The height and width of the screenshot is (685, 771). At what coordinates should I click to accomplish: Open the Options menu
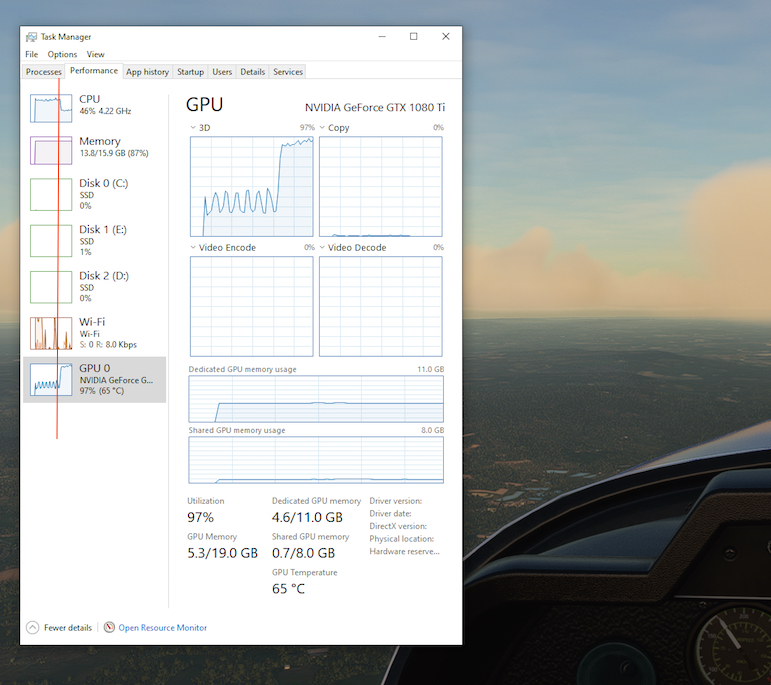point(62,54)
